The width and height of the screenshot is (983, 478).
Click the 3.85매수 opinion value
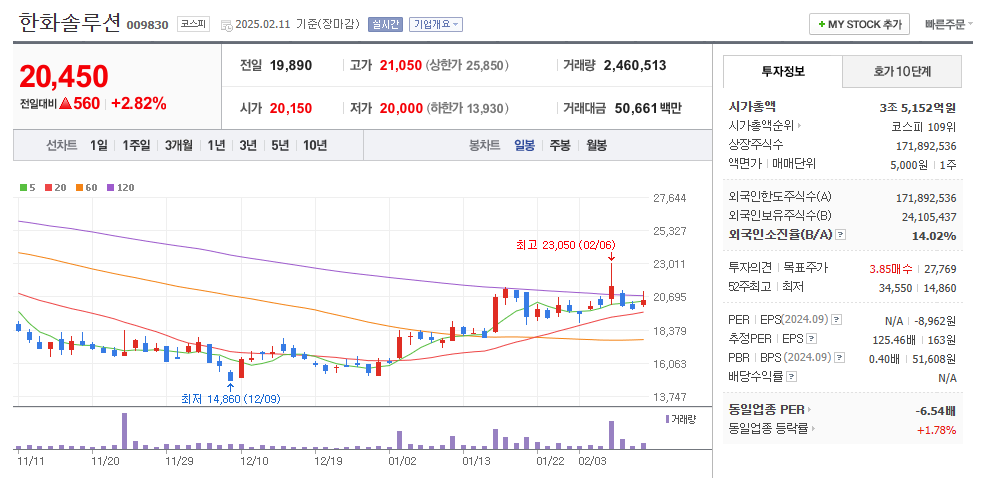coord(891,269)
